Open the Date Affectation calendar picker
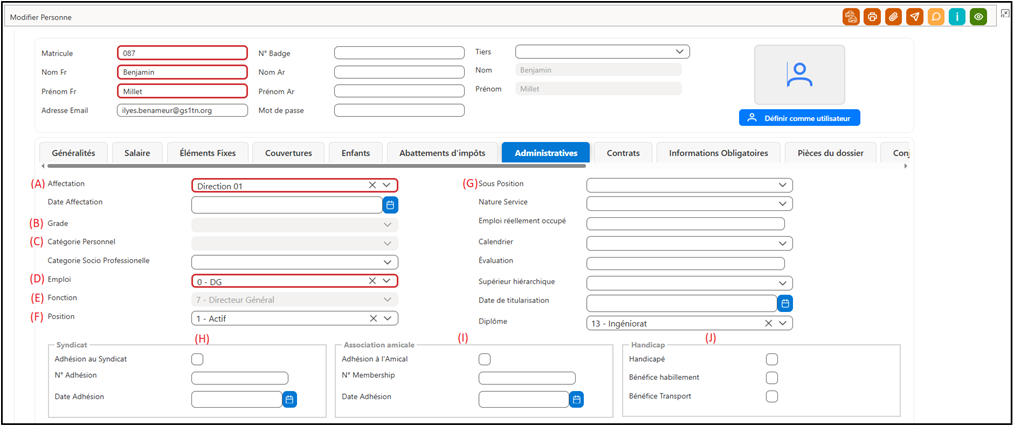The width and height of the screenshot is (1014, 426). coord(391,205)
